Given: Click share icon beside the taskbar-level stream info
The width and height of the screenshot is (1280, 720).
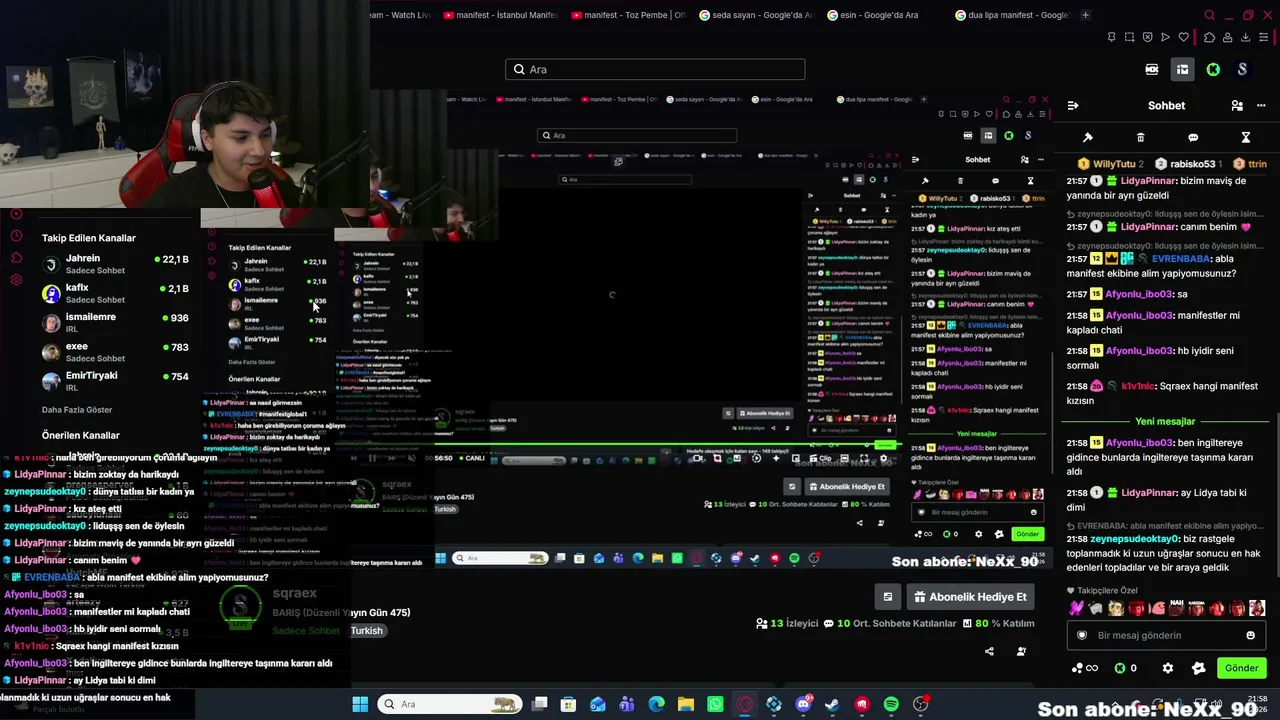Looking at the screenshot, I should click(x=989, y=651).
